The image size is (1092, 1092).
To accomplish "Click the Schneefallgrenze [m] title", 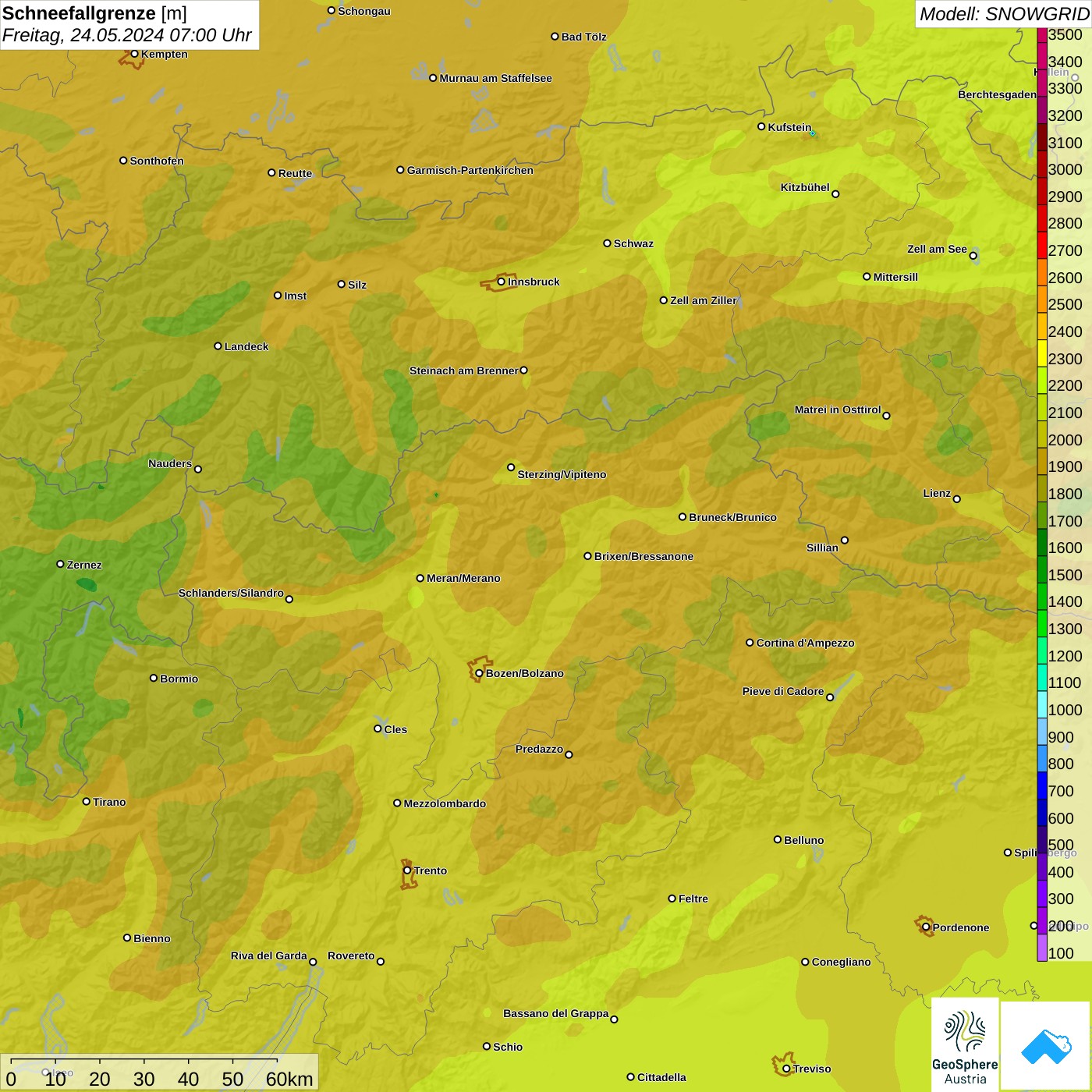I will point(94,13).
